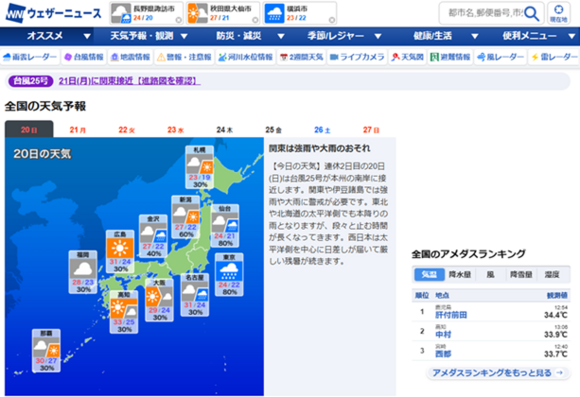Select the 仙台 weather card on map
This screenshot has width=580, height=397.
[x=225, y=226]
